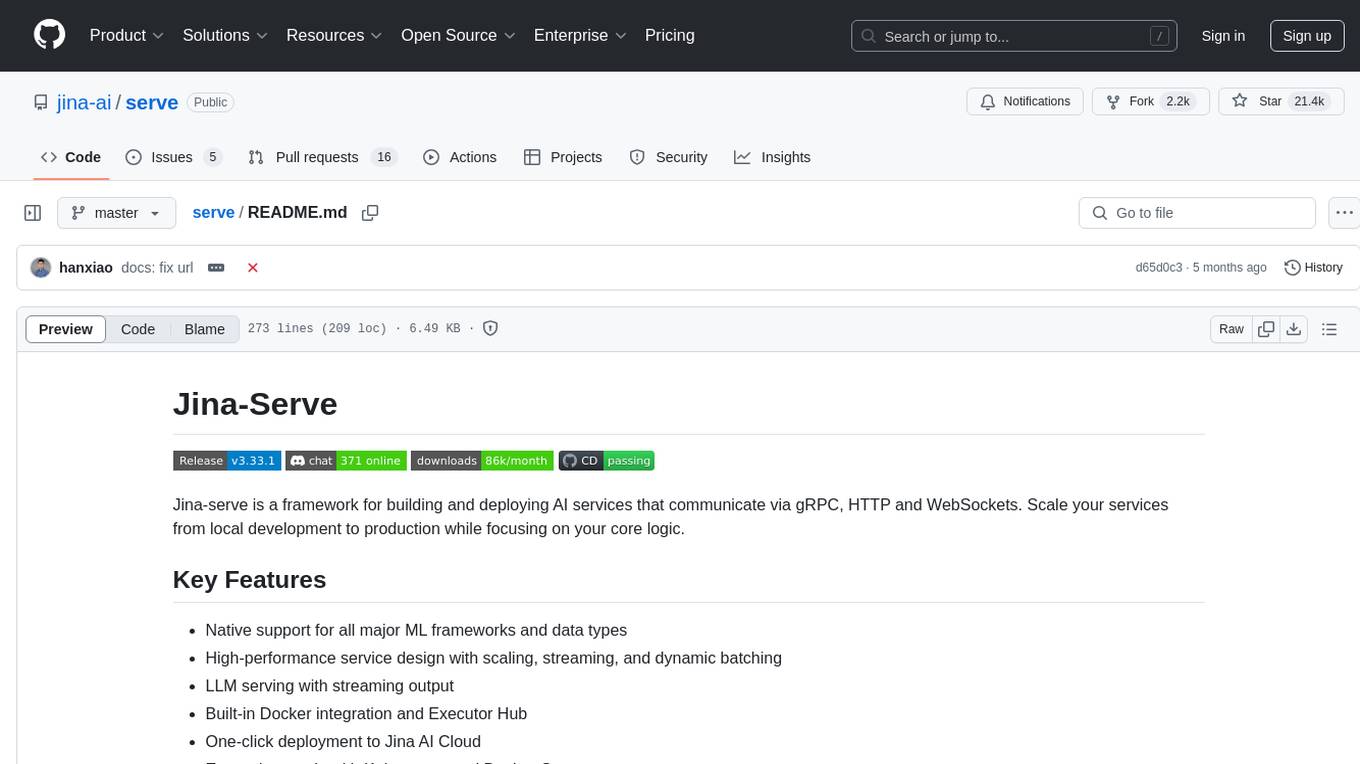Switch to the Pull requests tab
This screenshot has width=1360, height=764.
point(322,157)
